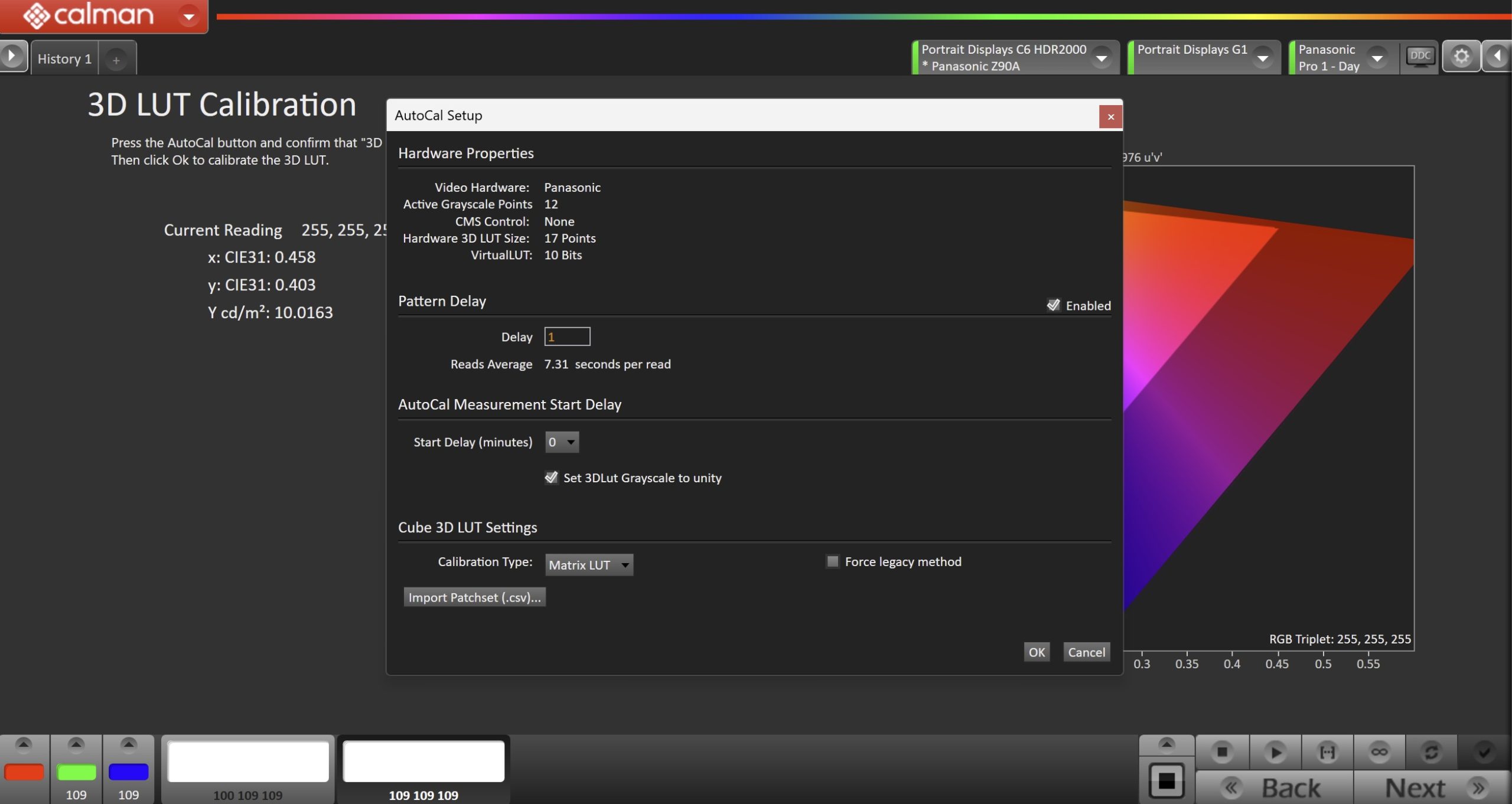
Task: Click the Active Grayscale Points 12 value
Action: click(551, 204)
